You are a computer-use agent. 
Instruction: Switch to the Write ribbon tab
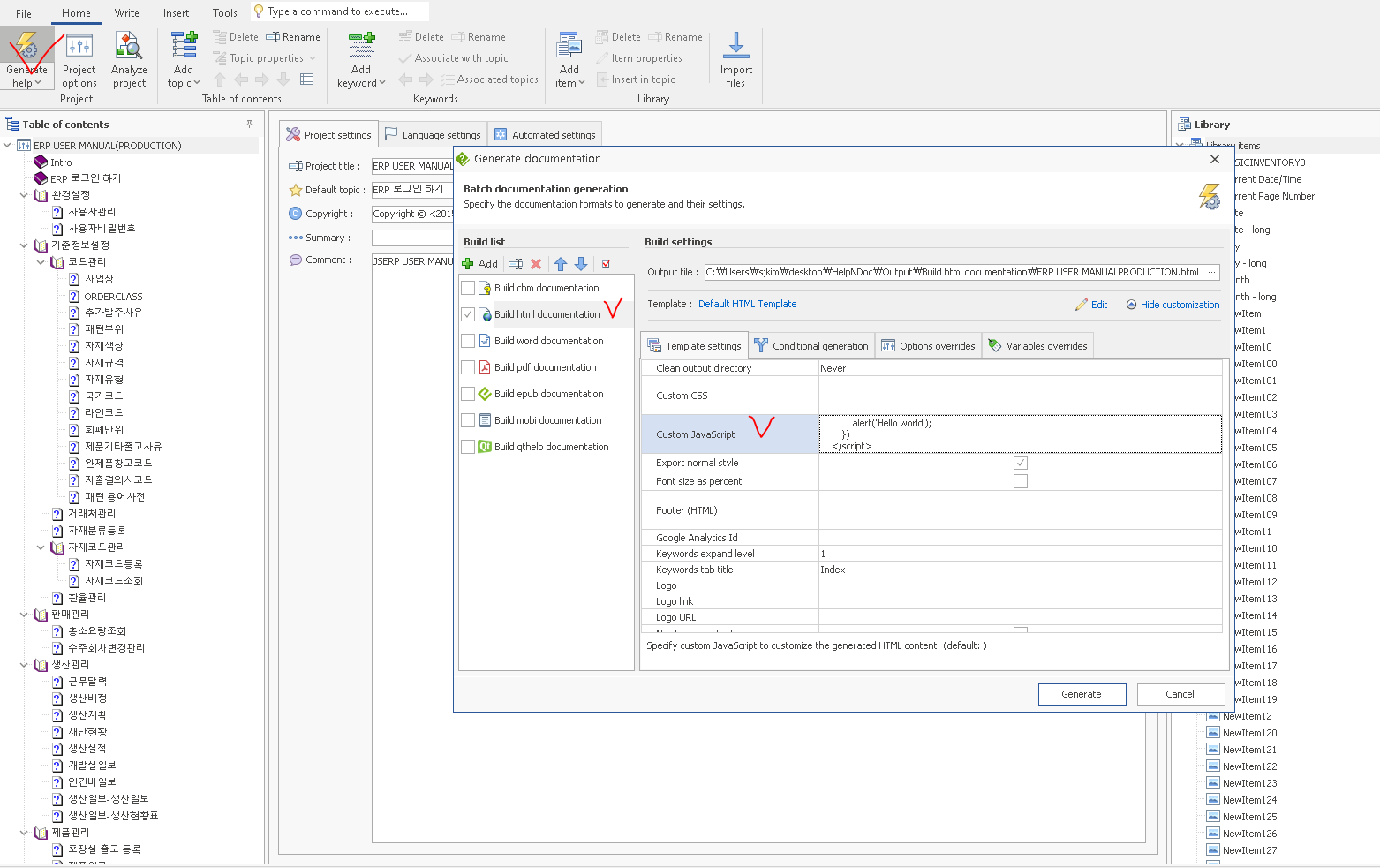(127, 13)
